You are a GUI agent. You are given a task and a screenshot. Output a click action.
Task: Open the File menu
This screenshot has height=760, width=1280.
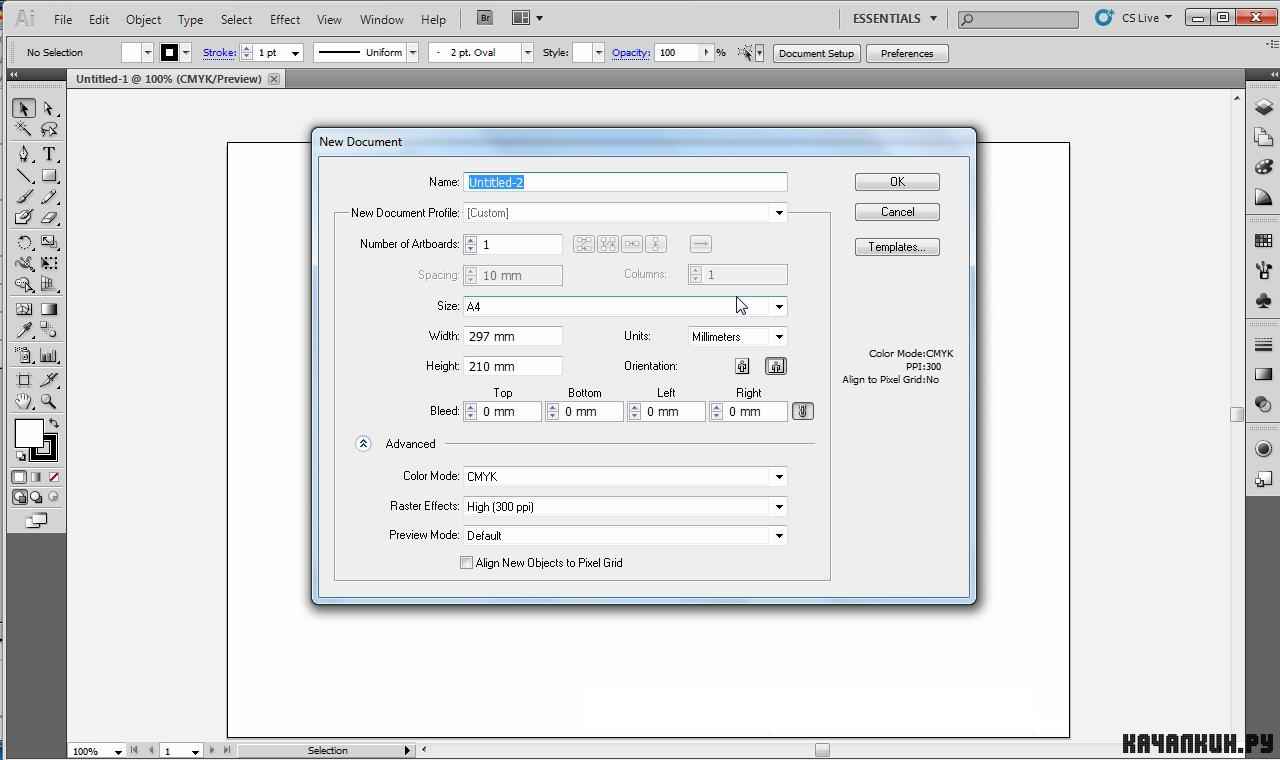coord(62,19)
